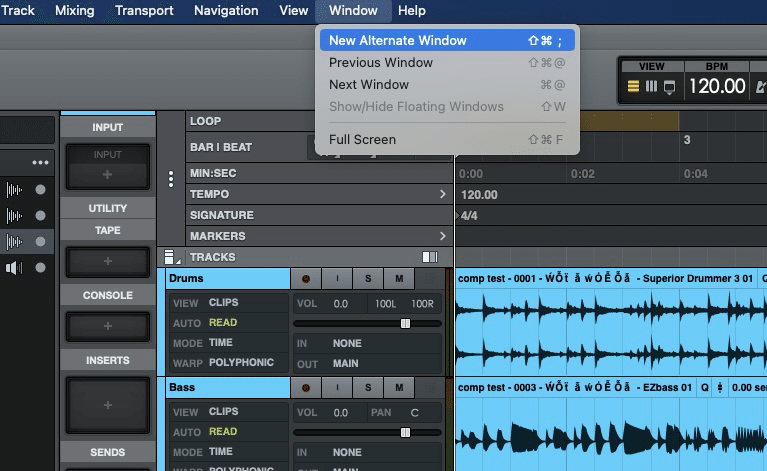Open the Help menu
The image size is (767, 471).
tap(411, 11)
